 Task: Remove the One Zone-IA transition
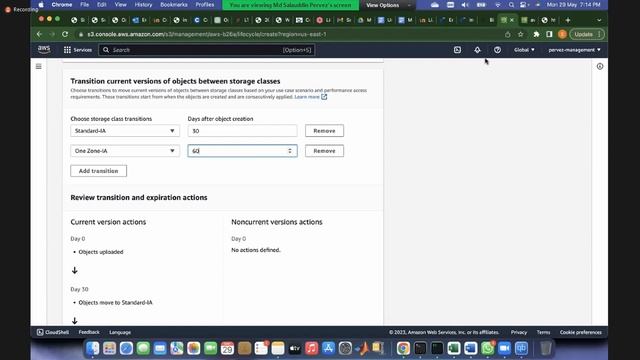(324, 151)
